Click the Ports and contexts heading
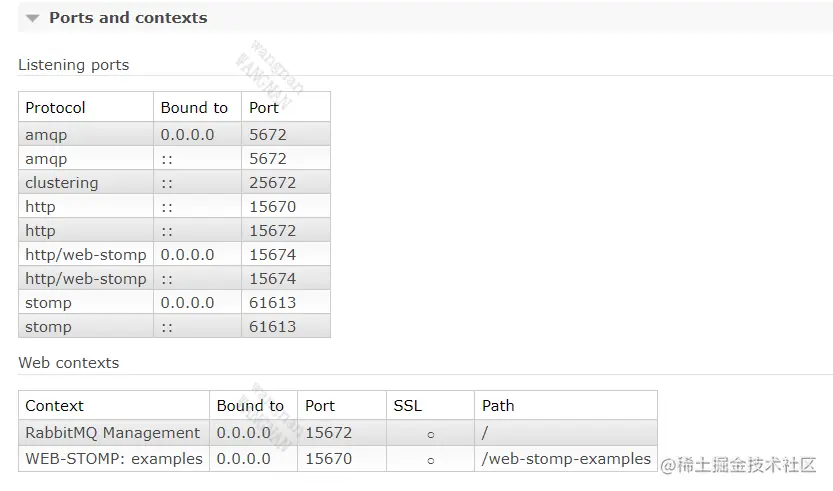The width and height of the screenshot is (833, 491). pos(128,18)
